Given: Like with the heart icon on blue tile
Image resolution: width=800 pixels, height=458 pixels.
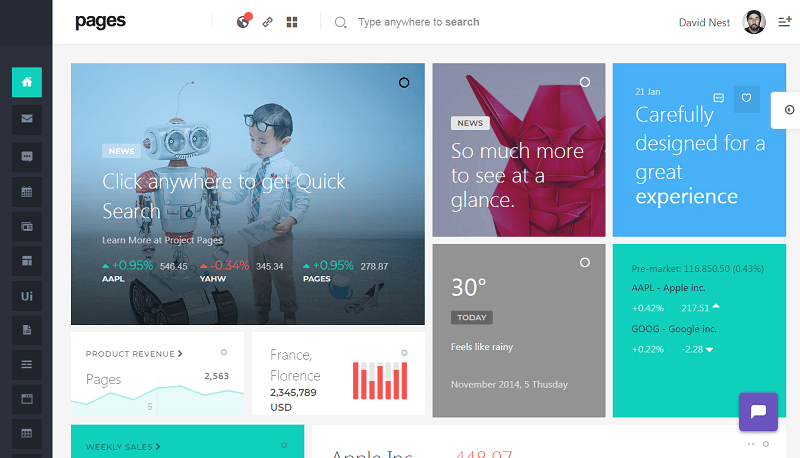Looking at the screenshot, I should coord(746,98).
